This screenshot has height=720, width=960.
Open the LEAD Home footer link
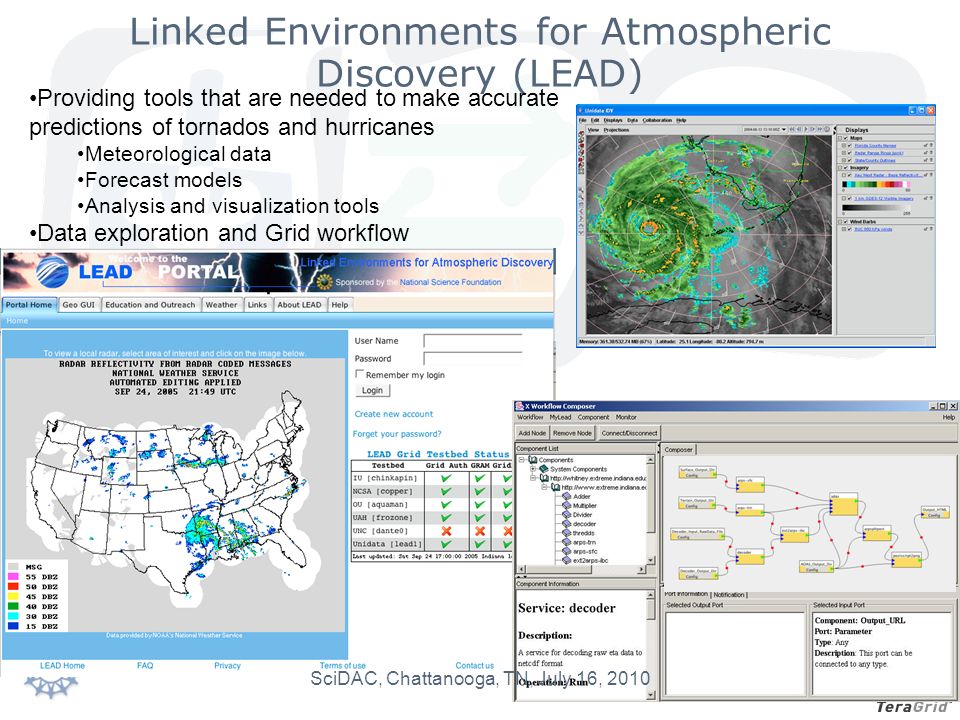tap(62, 666)
